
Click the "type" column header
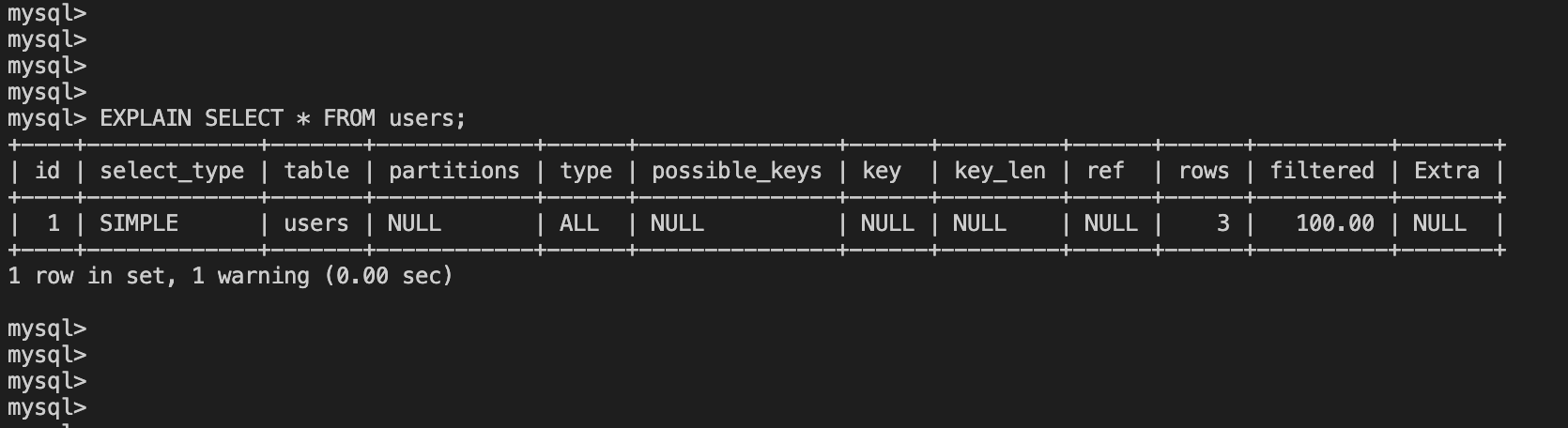[x=586, y=171]
